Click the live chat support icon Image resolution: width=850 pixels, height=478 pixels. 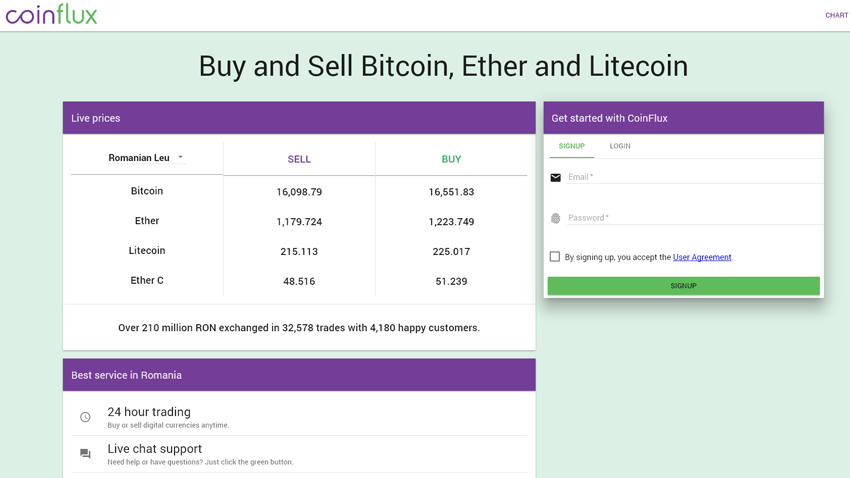85,454
